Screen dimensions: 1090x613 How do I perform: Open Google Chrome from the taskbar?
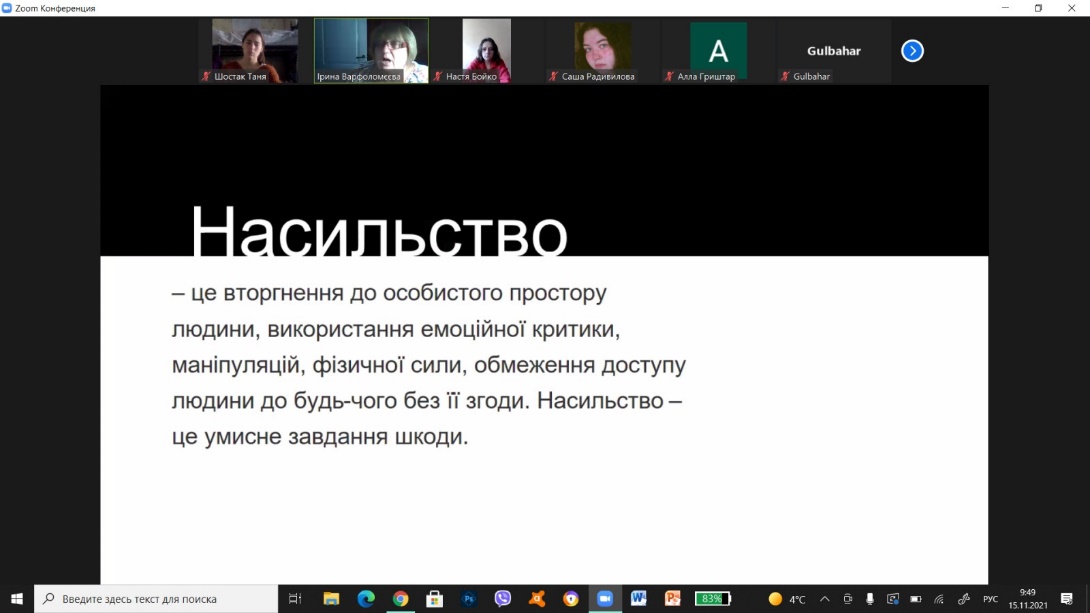coord(400,599)
